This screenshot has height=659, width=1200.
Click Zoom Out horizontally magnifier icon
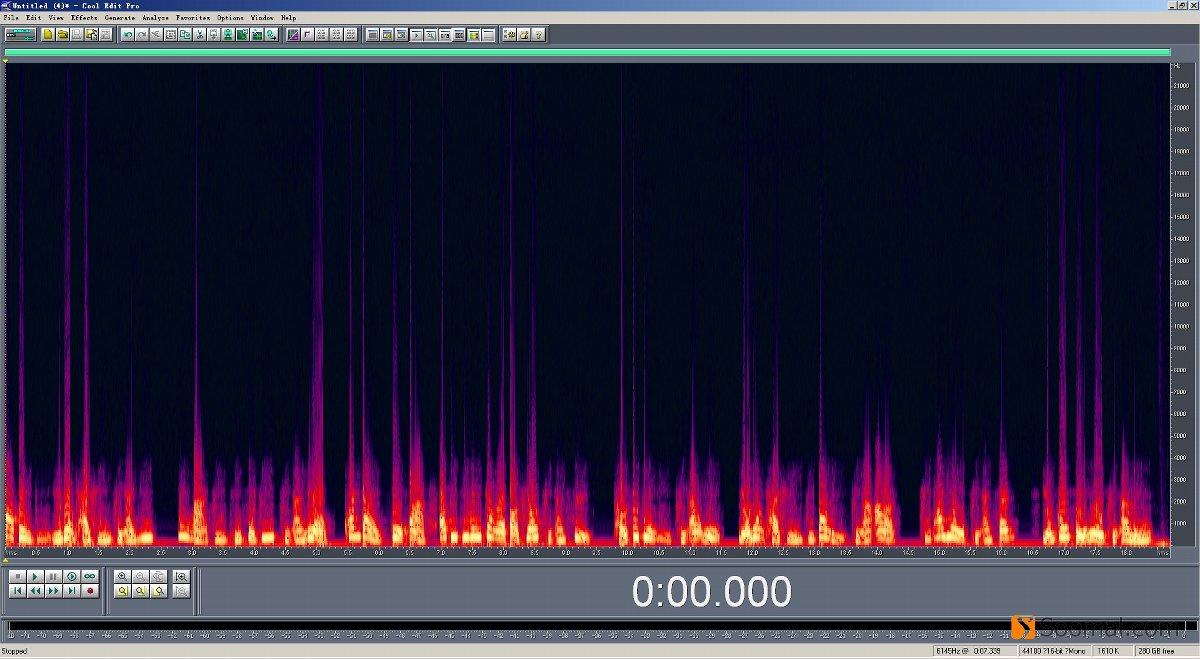pos(140,577)
